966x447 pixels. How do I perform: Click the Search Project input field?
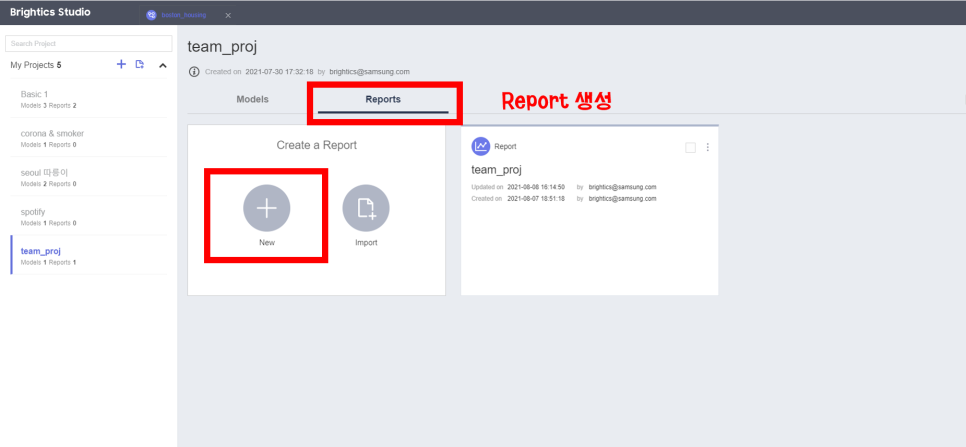[89, 44]
